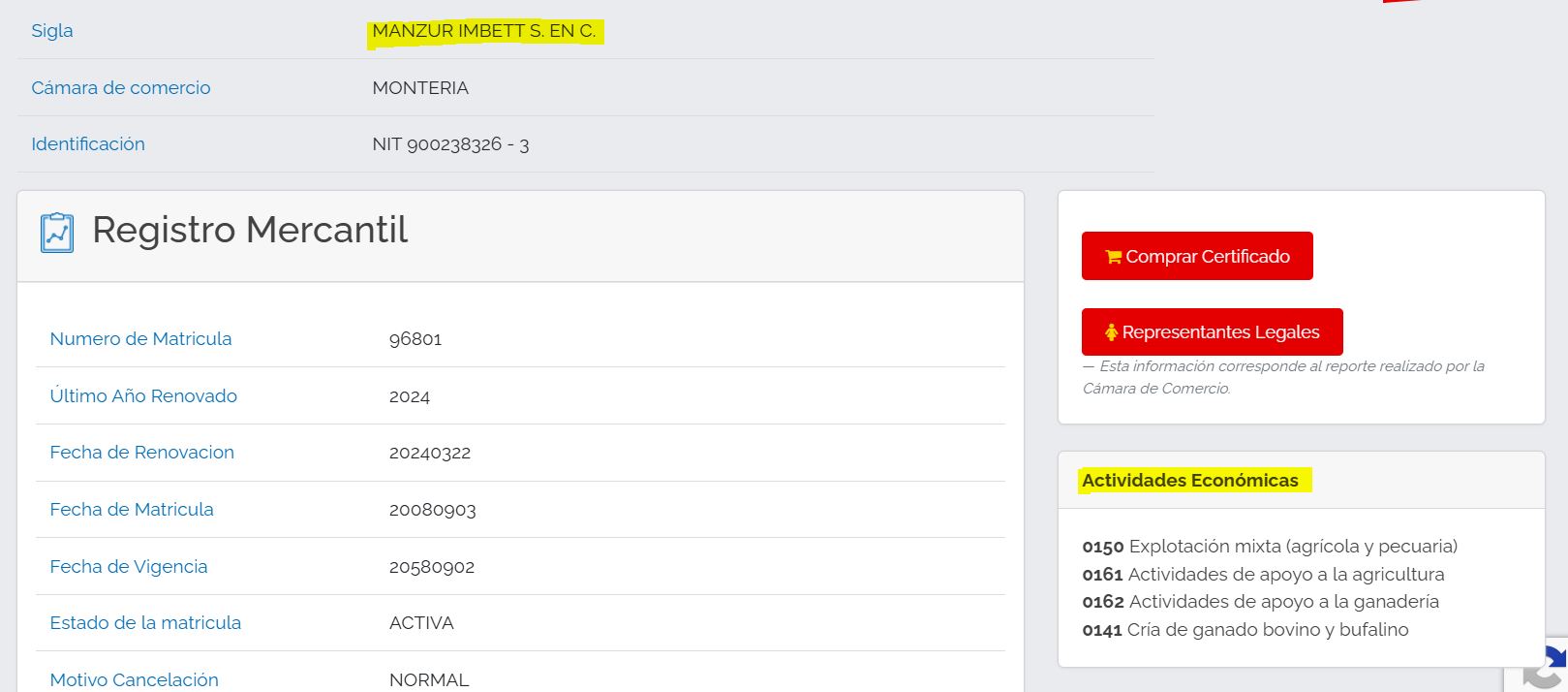Image resolution: width=1568 pixels, height=692 pixels.
Task: Click the Registro Mercantil chart icon
Action: [x=57, y=233]
